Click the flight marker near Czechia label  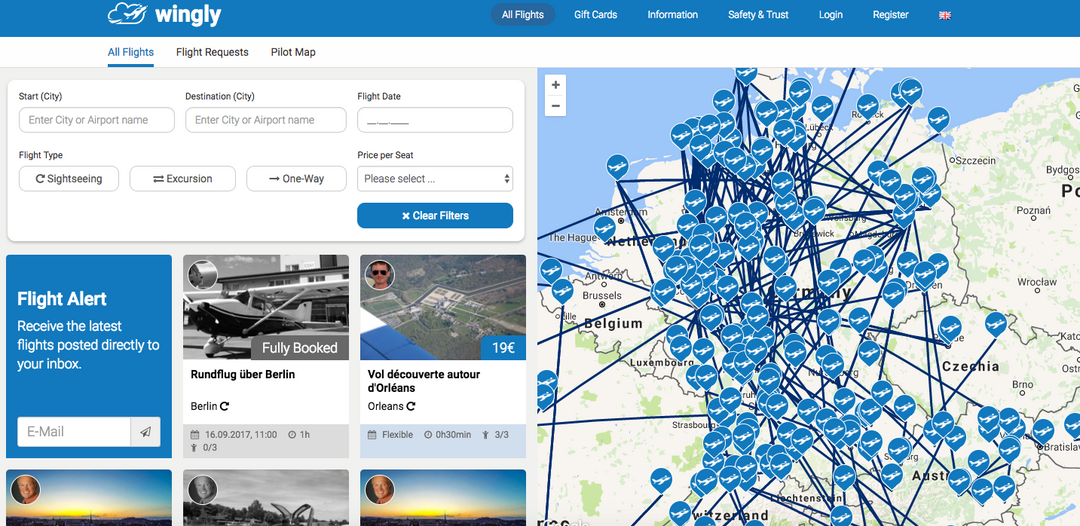(x=950, y=328)
